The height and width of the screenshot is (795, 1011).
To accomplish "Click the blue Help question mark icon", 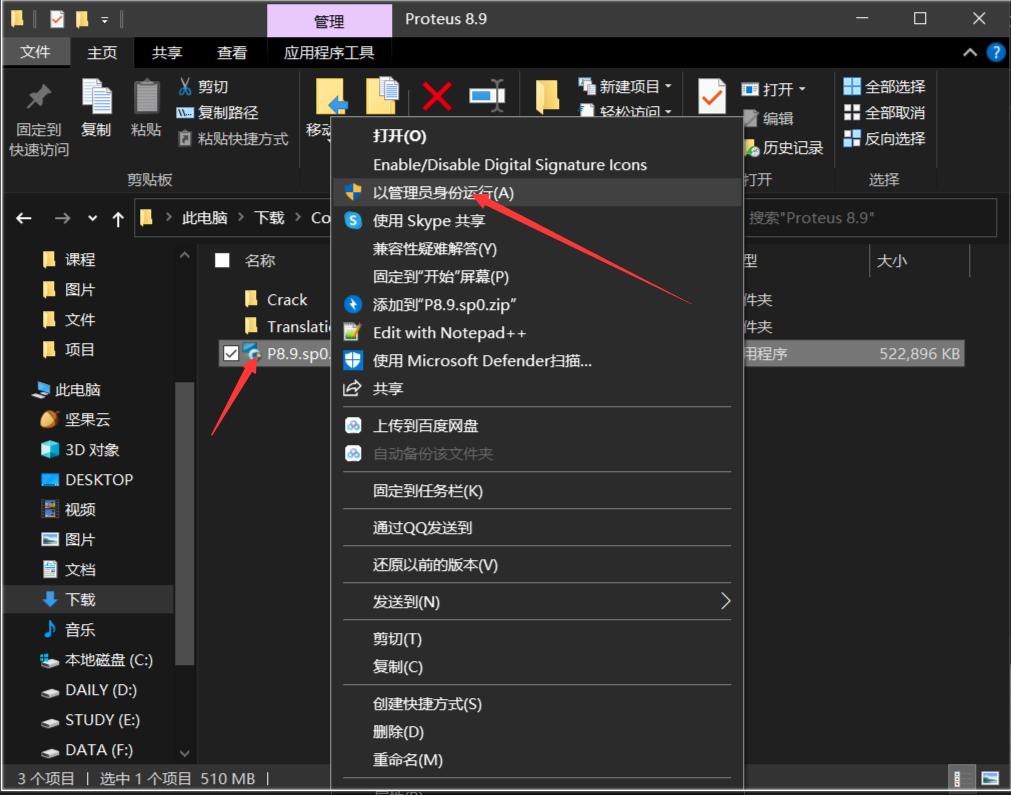I will tap(996, 52).
